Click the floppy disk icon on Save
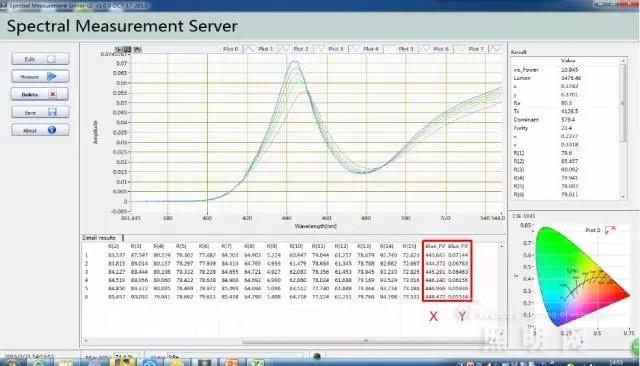The height and width of the screenshot is (366, 640). 52,112
